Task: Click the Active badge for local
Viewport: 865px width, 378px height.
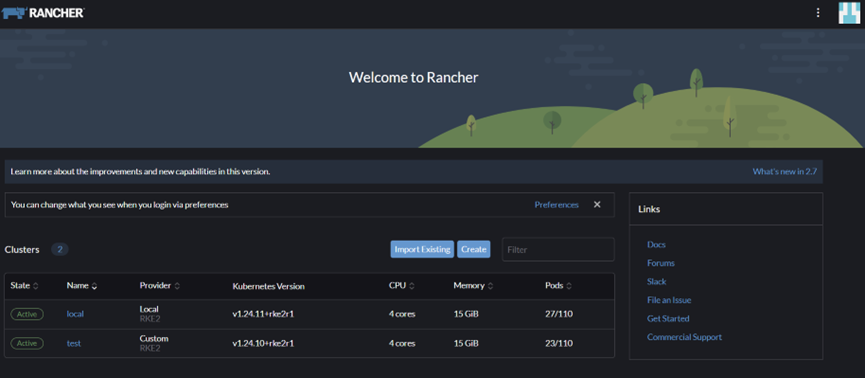Action: click(x=27, y=314)
